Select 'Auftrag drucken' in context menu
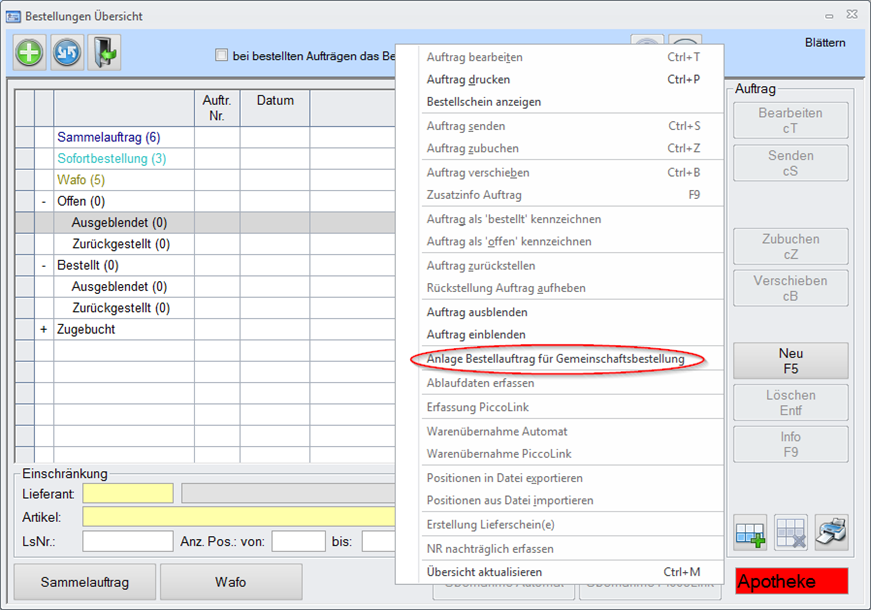Image resolution: width=871 pixels, height=610 pixels. (x=468, y=80)
